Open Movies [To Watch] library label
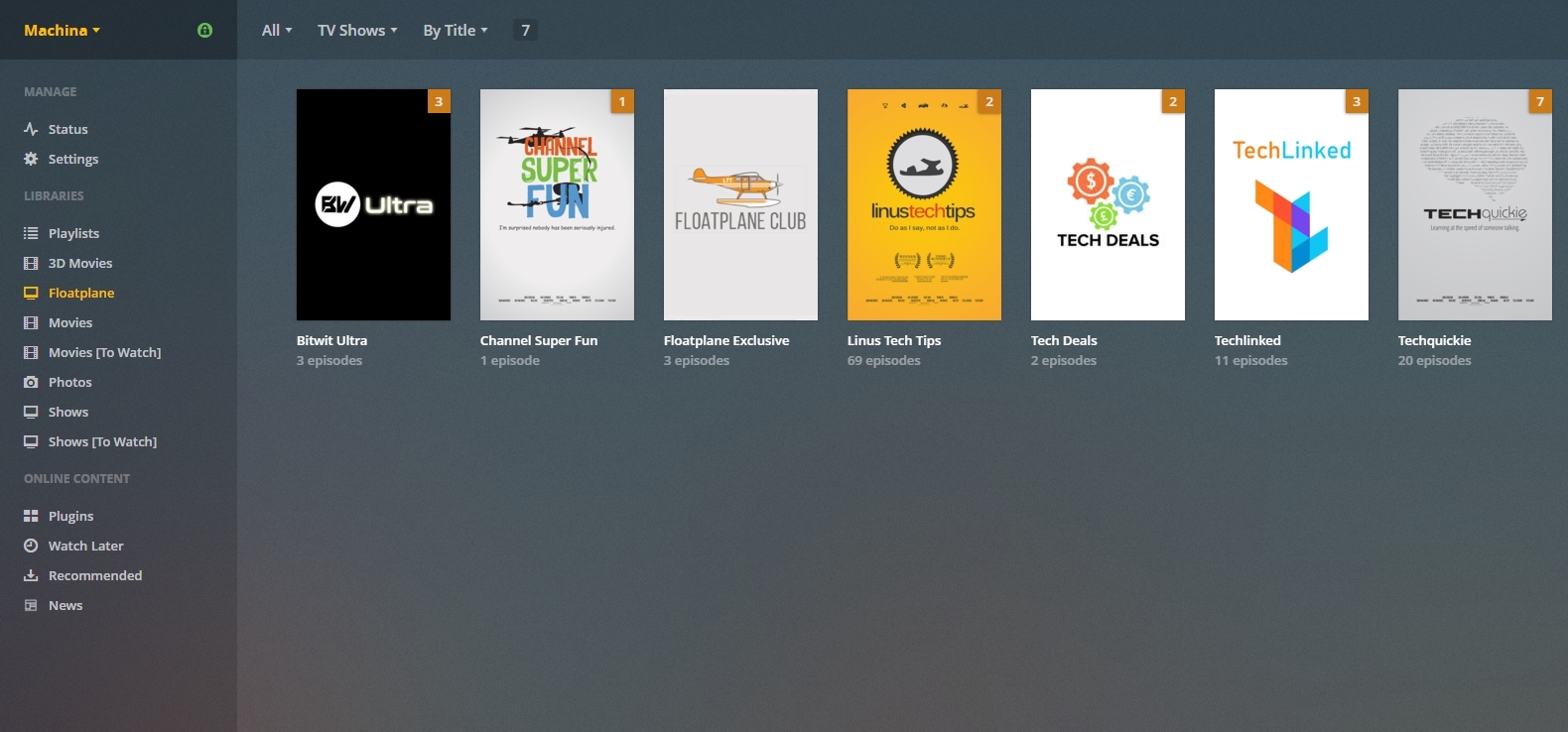The height and width of the screenshot is (732, 1568). click(105, 352)
